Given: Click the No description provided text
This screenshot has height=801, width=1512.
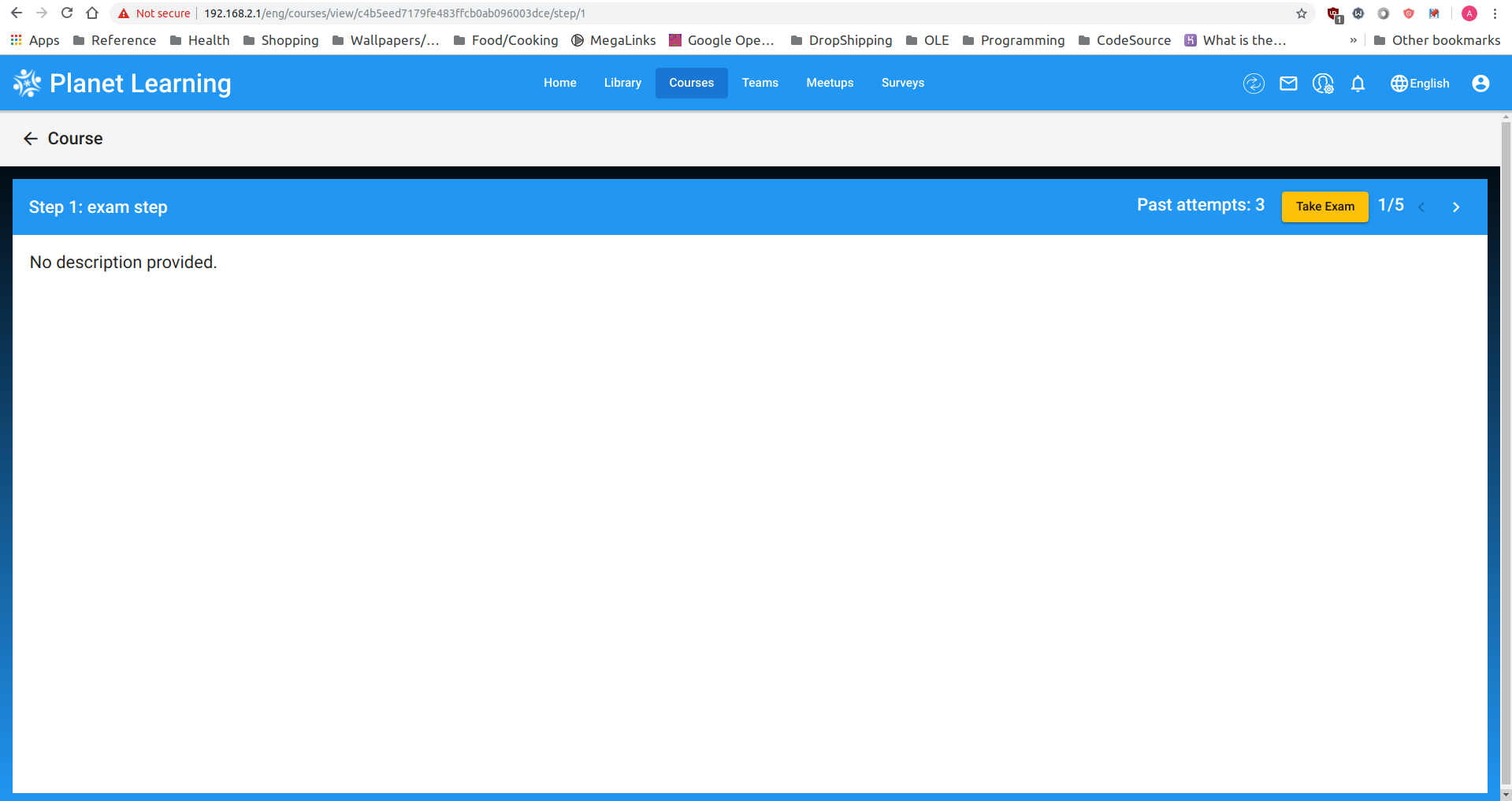Looking at the screenshot, I should click(123, 263).
